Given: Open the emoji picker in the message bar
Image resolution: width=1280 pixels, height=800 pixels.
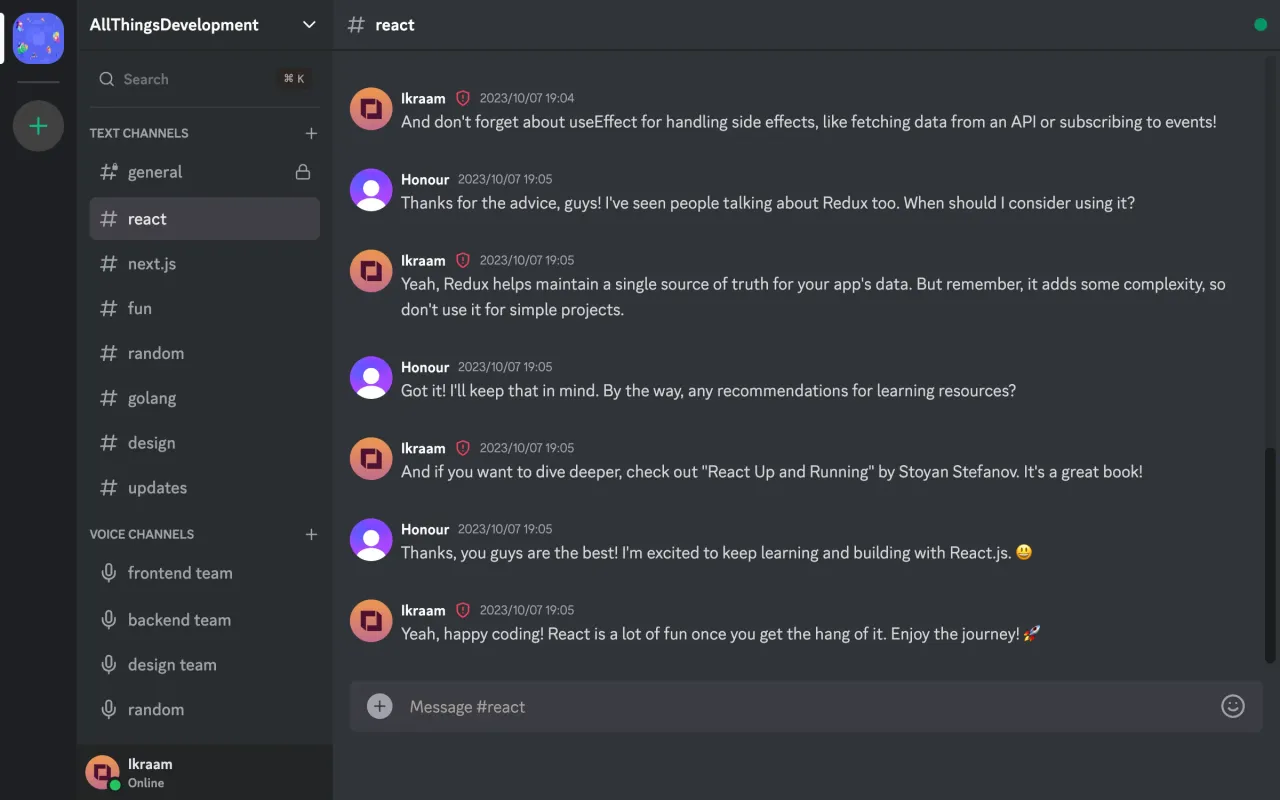Looking at the screenshot, I should [1233, 706].
